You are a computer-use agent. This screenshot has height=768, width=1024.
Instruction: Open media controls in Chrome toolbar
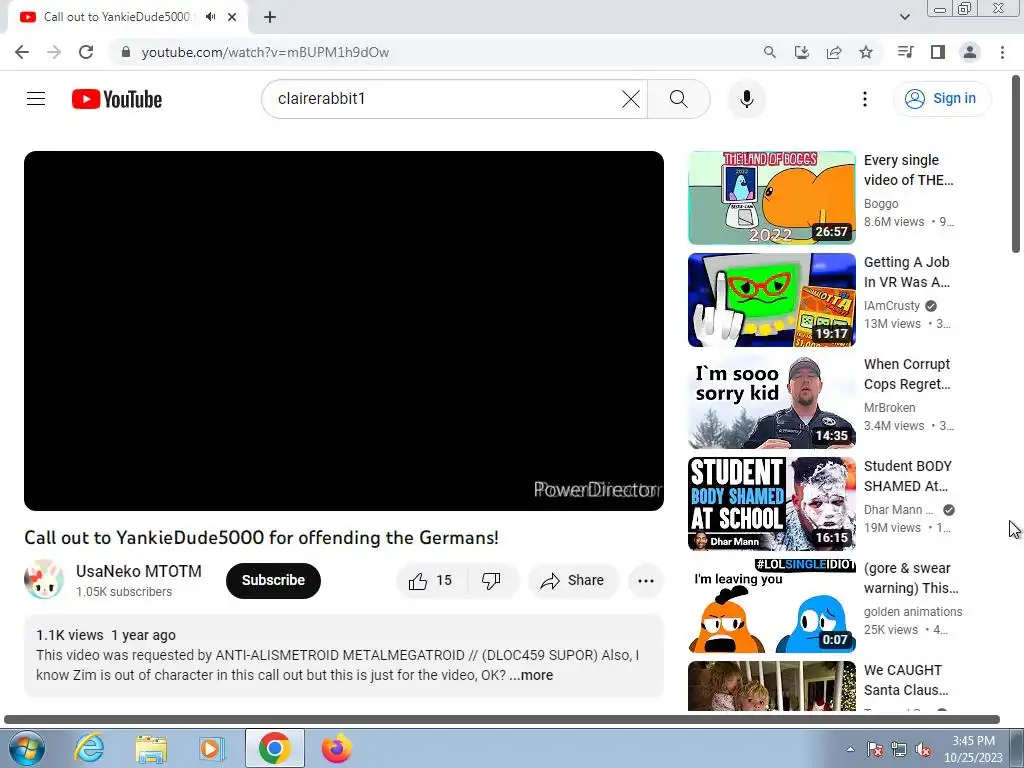[905, 52]
